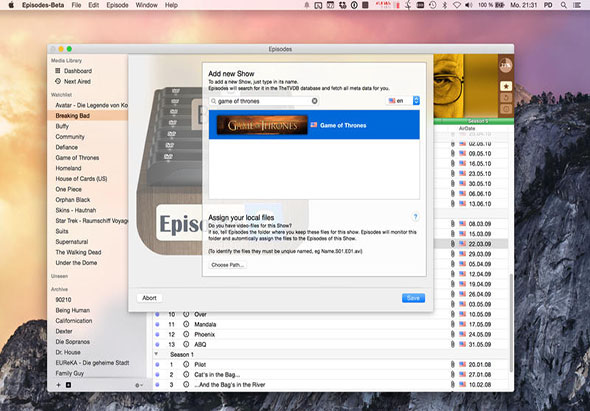Click the plus add-show icon in sidebar footer
The height and width of the screenshot is (411, 590).
58,385
